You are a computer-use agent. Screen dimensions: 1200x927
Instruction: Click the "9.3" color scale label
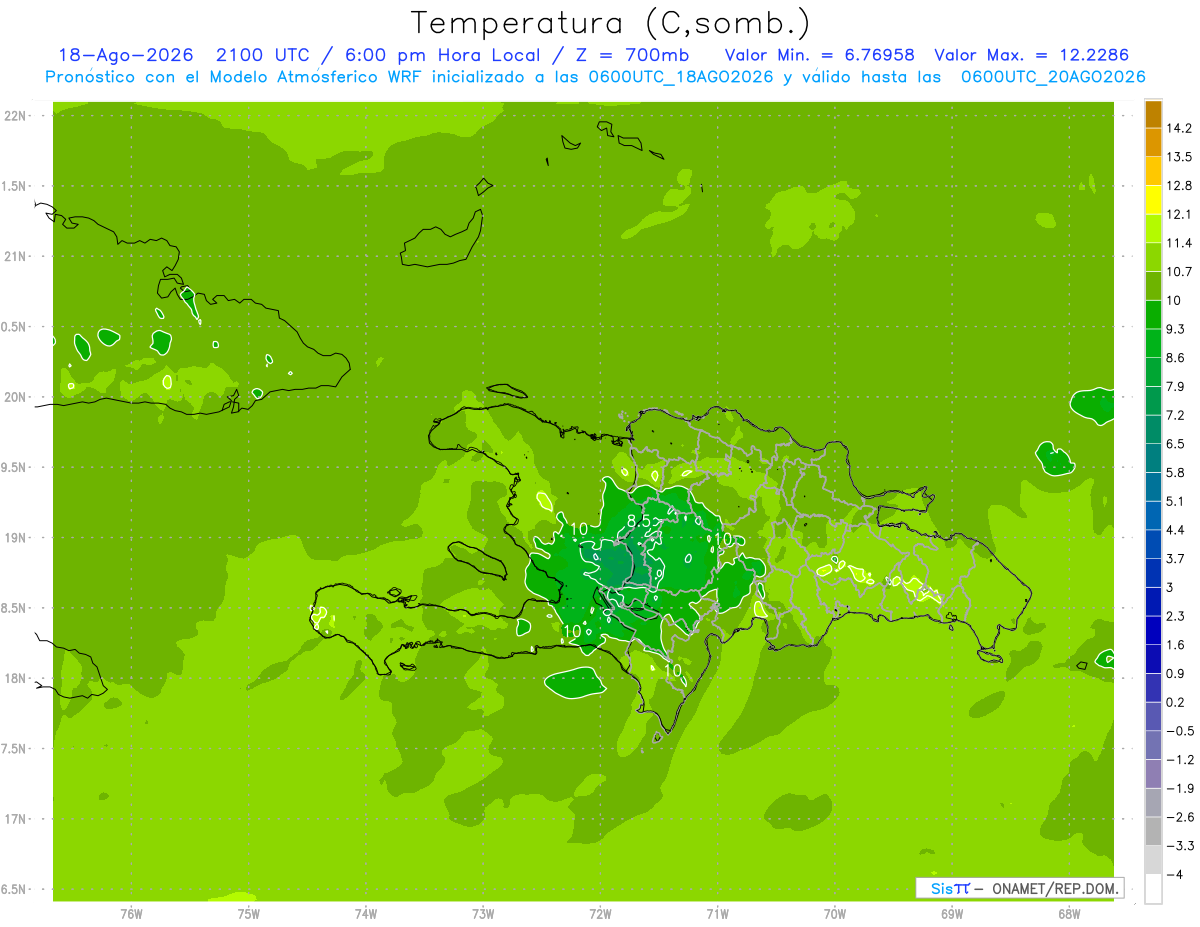click(x=1177, y=329)
